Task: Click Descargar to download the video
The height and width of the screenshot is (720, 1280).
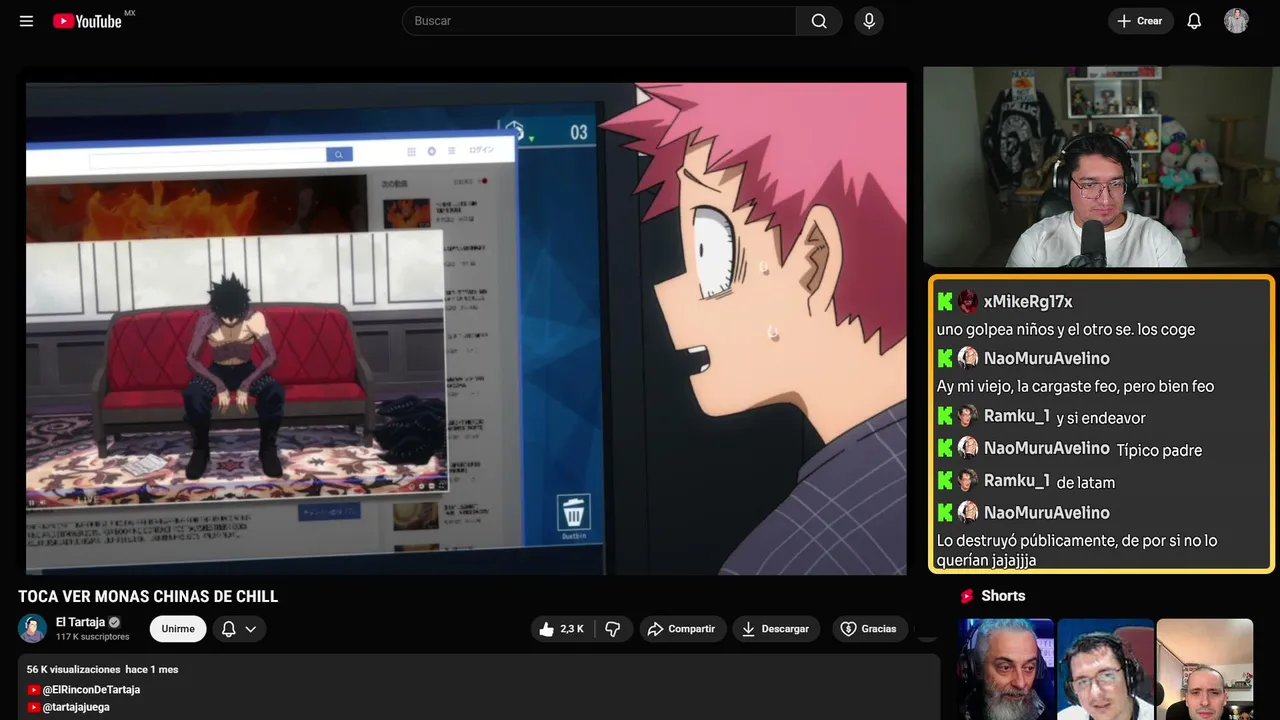Action: [x=776, y=629]
